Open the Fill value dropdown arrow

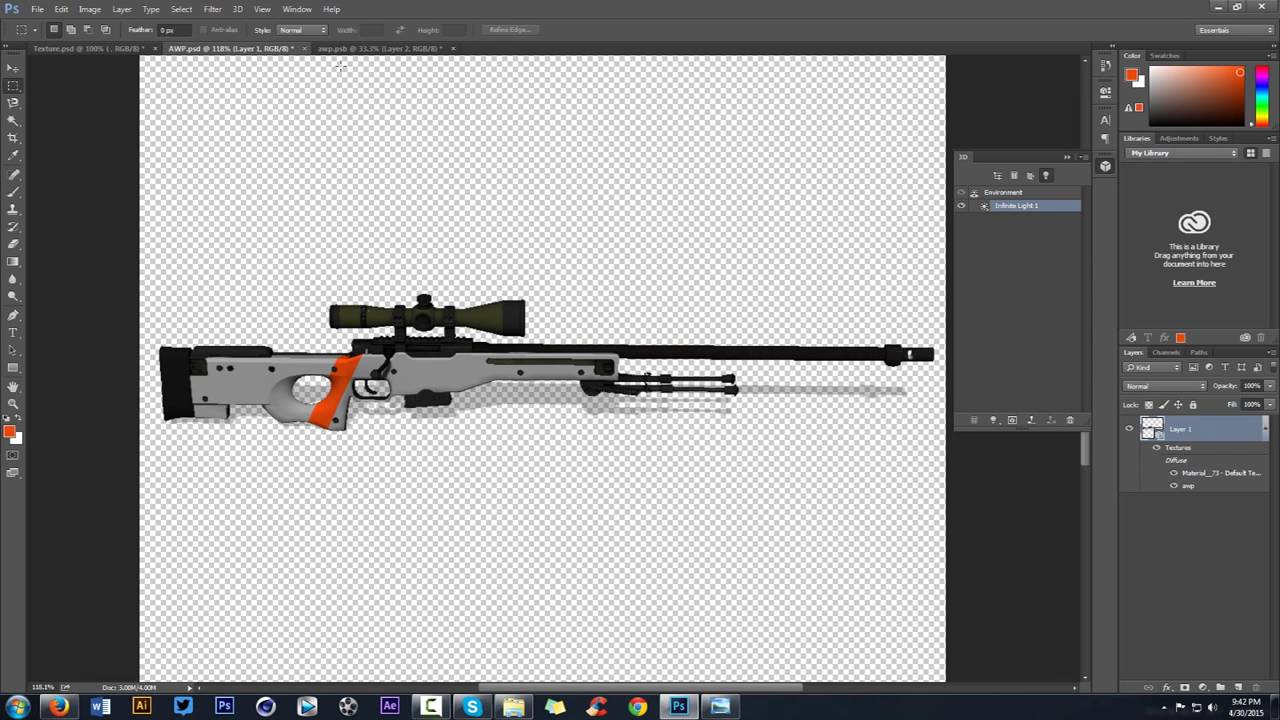[x=1270, y=404]
